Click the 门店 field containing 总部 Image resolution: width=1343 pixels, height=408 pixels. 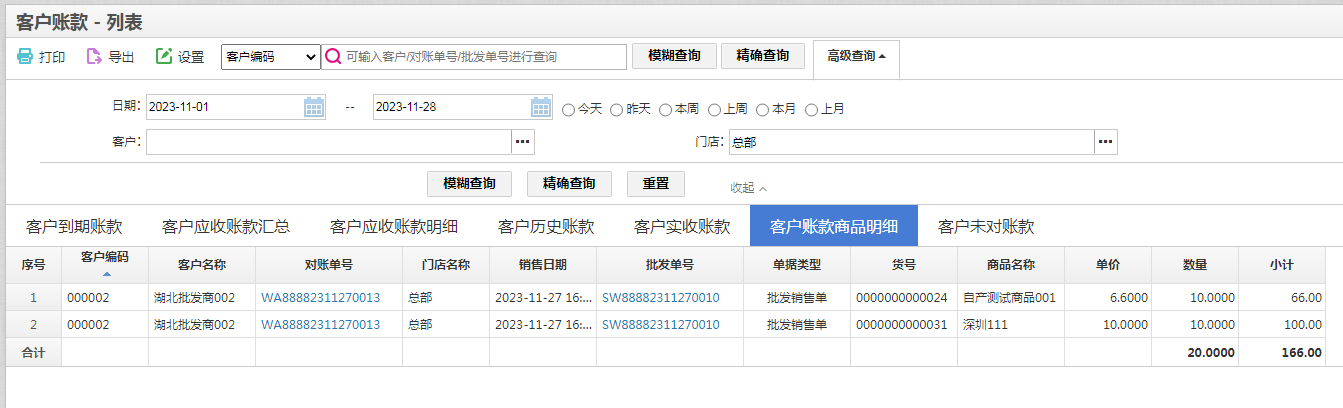(911, 142)
